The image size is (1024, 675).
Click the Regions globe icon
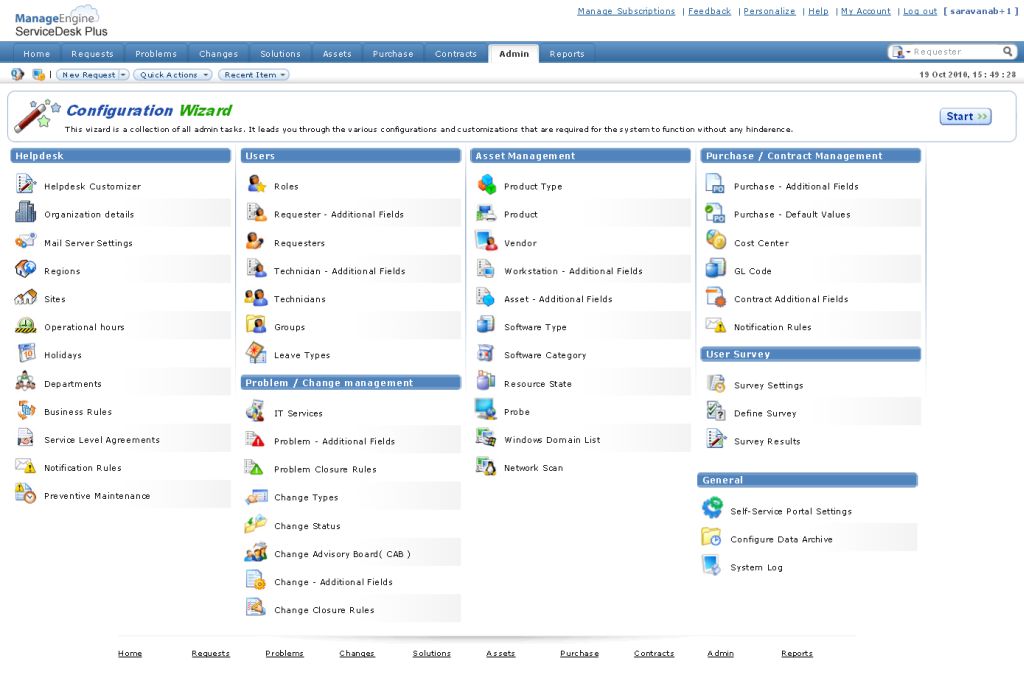coord(25,268)
